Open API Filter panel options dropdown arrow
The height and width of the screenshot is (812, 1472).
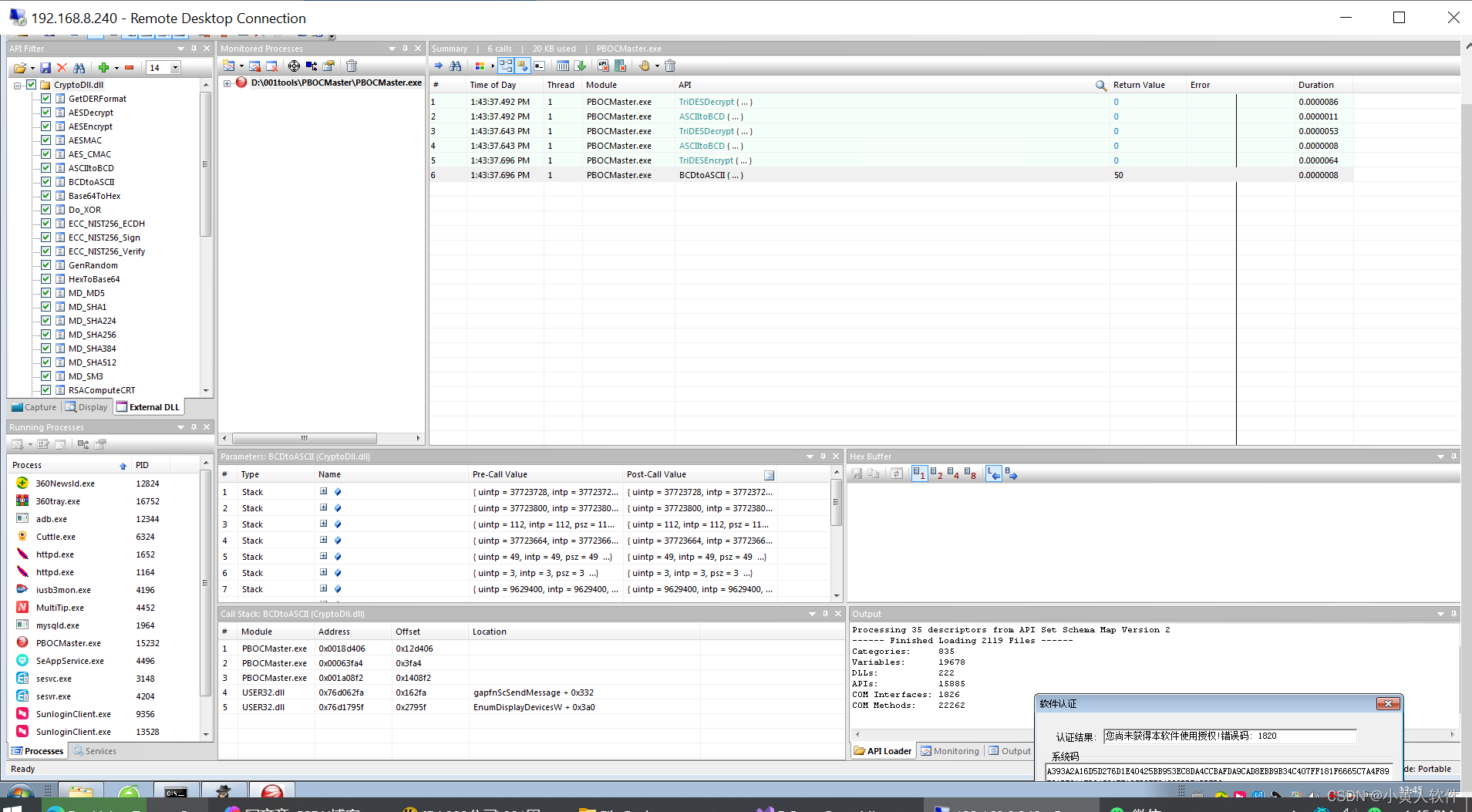(x=180, y=49)
